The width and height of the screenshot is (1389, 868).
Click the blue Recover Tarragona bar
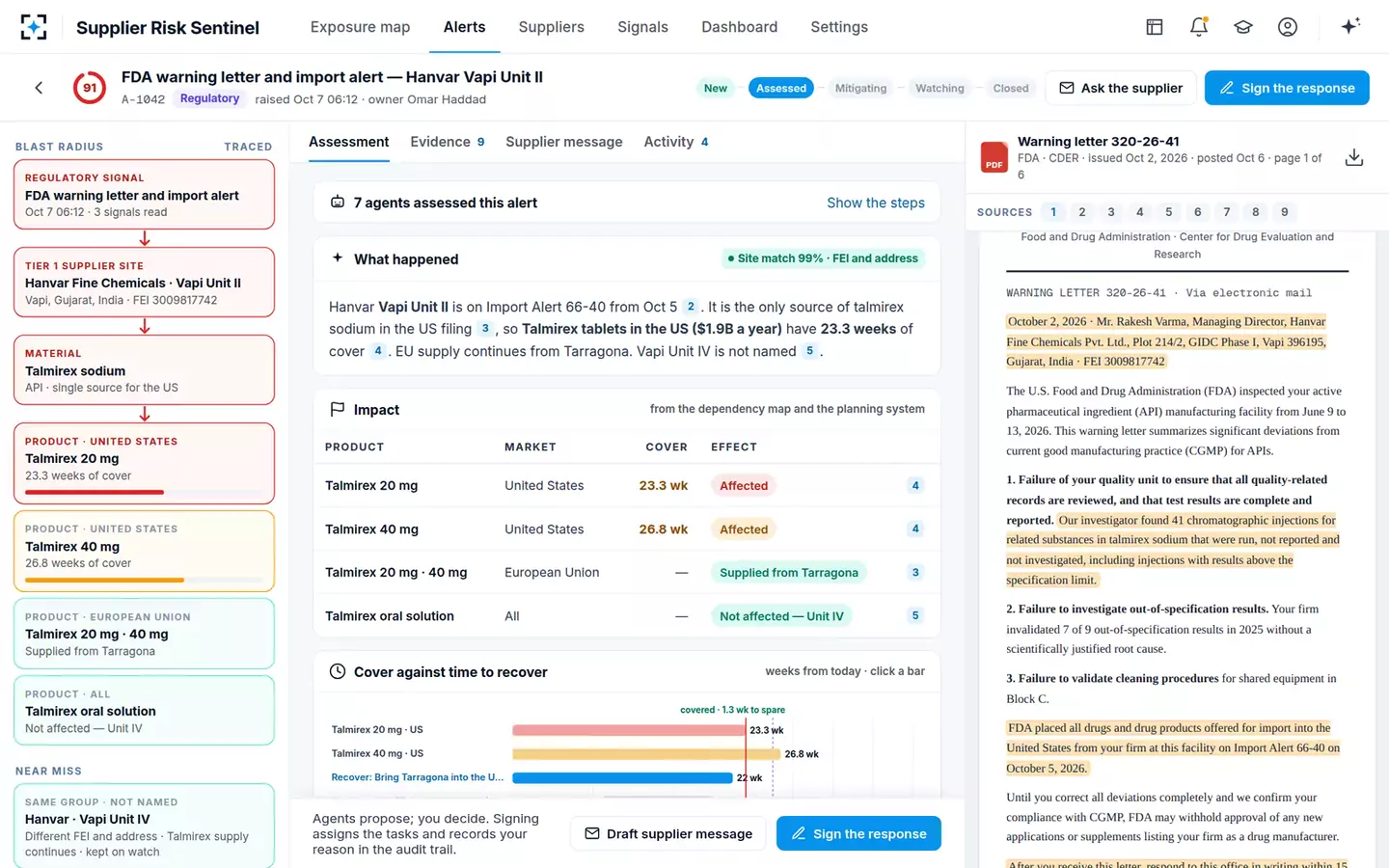[622, 777]
